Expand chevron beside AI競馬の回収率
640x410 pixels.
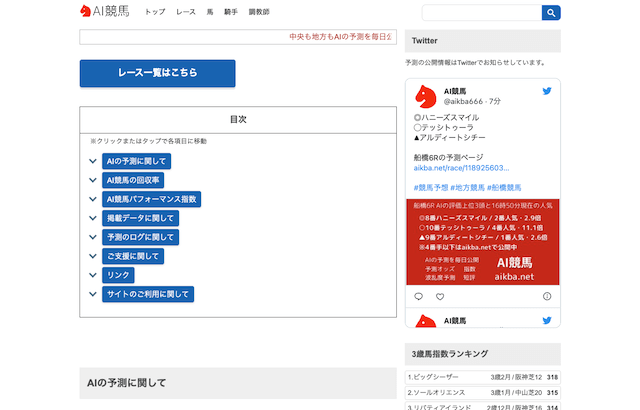[x=93, y=180]
